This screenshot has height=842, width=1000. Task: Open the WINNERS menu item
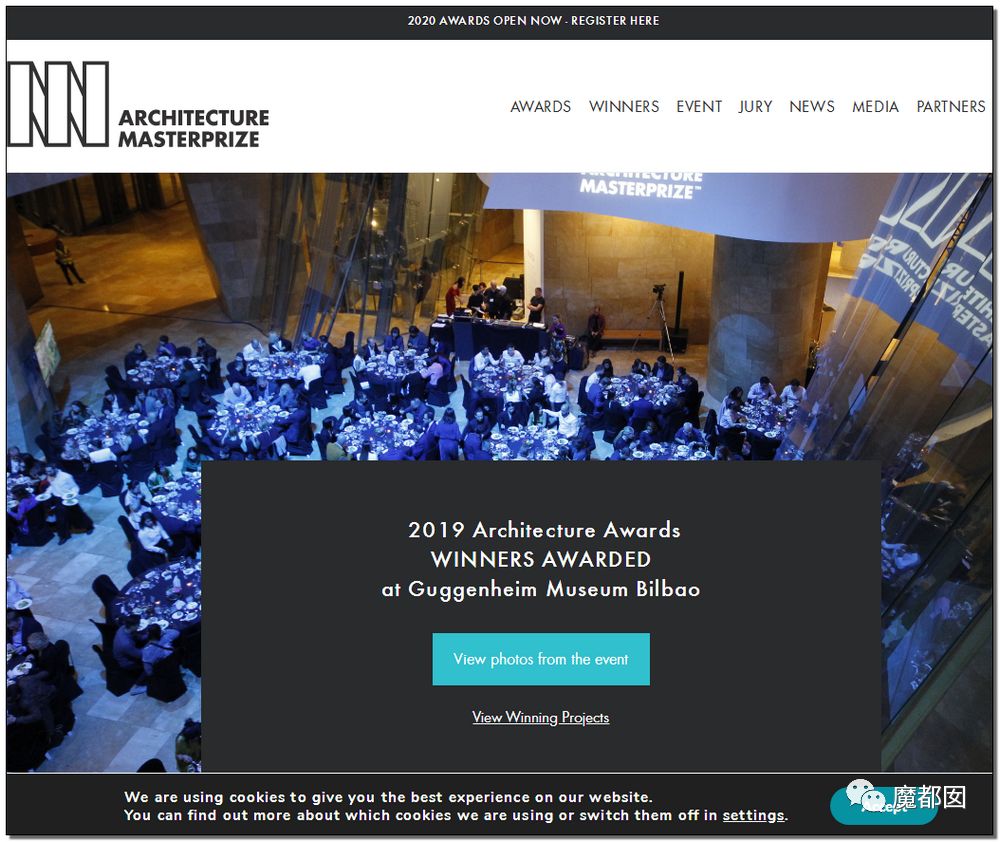coord(624,107)
